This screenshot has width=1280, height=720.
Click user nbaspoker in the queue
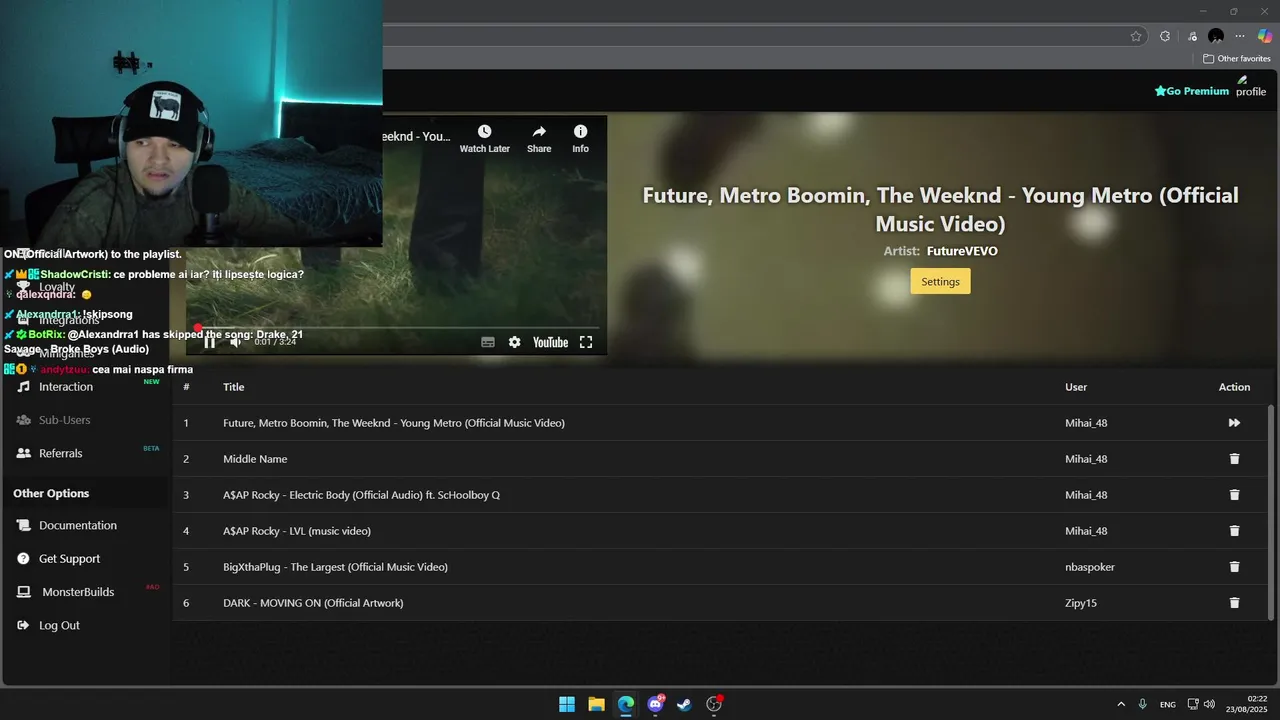[x=1090, y=567]
